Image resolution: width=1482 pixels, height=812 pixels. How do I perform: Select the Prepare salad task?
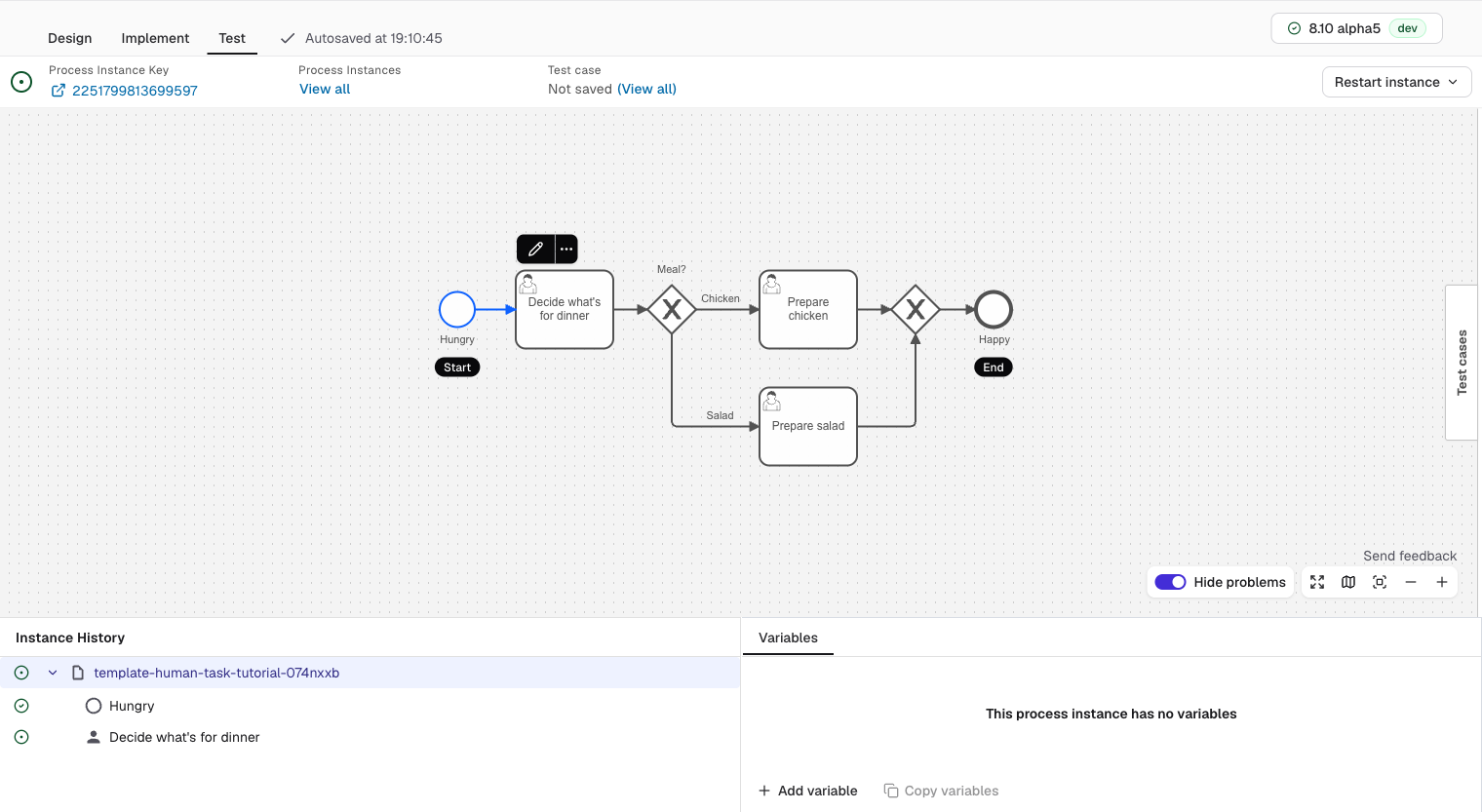[x=808, y=427]
